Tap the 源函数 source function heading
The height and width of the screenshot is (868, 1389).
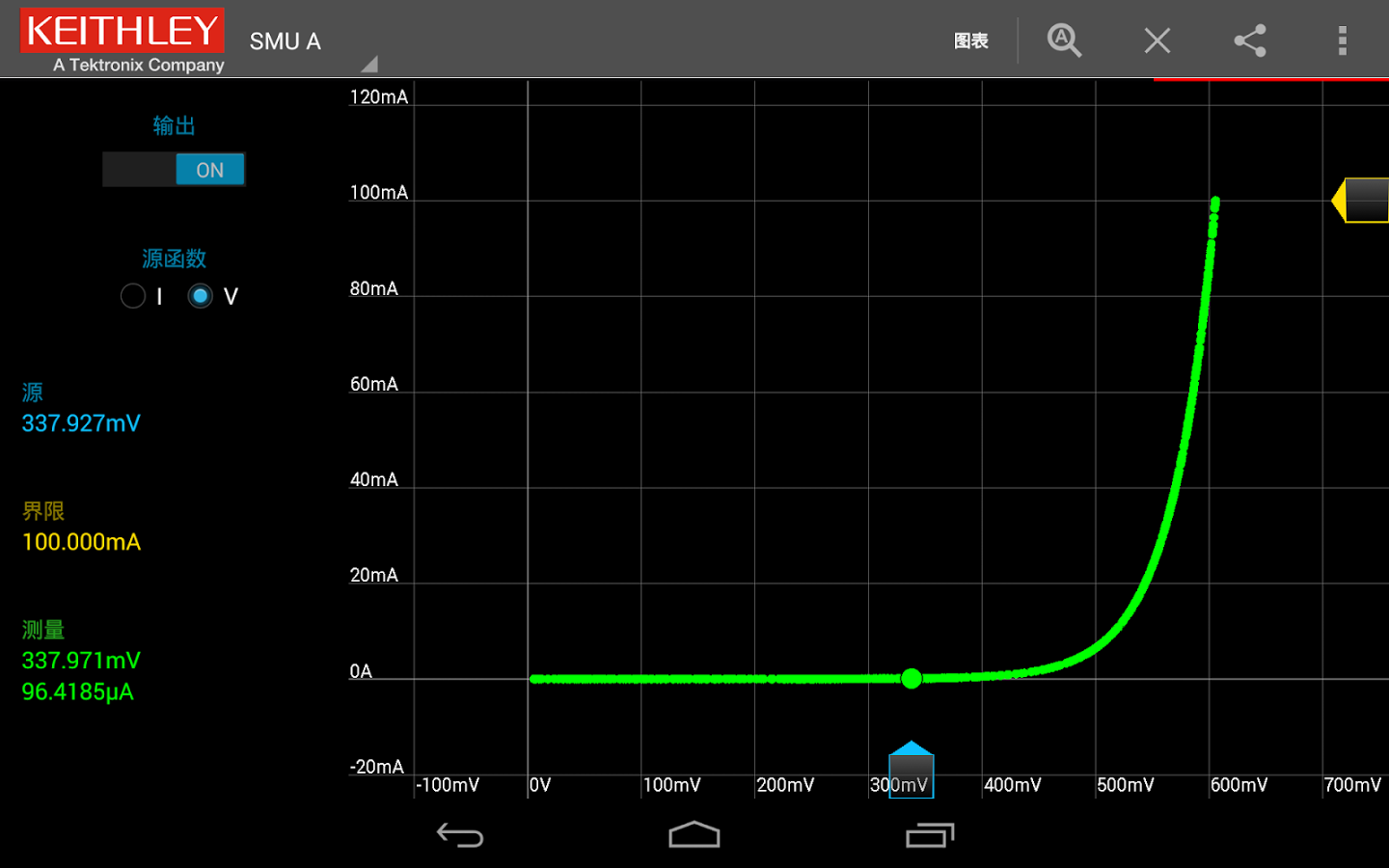pyautogui.click(x=174, y=258)
